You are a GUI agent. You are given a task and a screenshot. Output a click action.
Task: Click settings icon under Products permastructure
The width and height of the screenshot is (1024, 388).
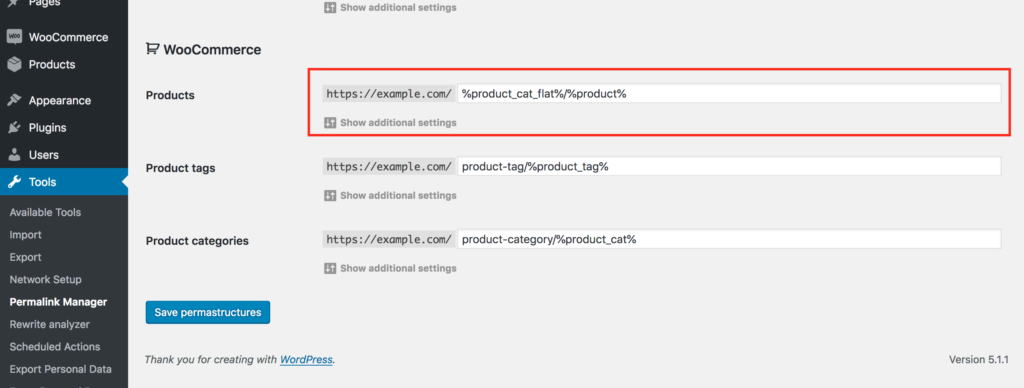tap(330, 122)
